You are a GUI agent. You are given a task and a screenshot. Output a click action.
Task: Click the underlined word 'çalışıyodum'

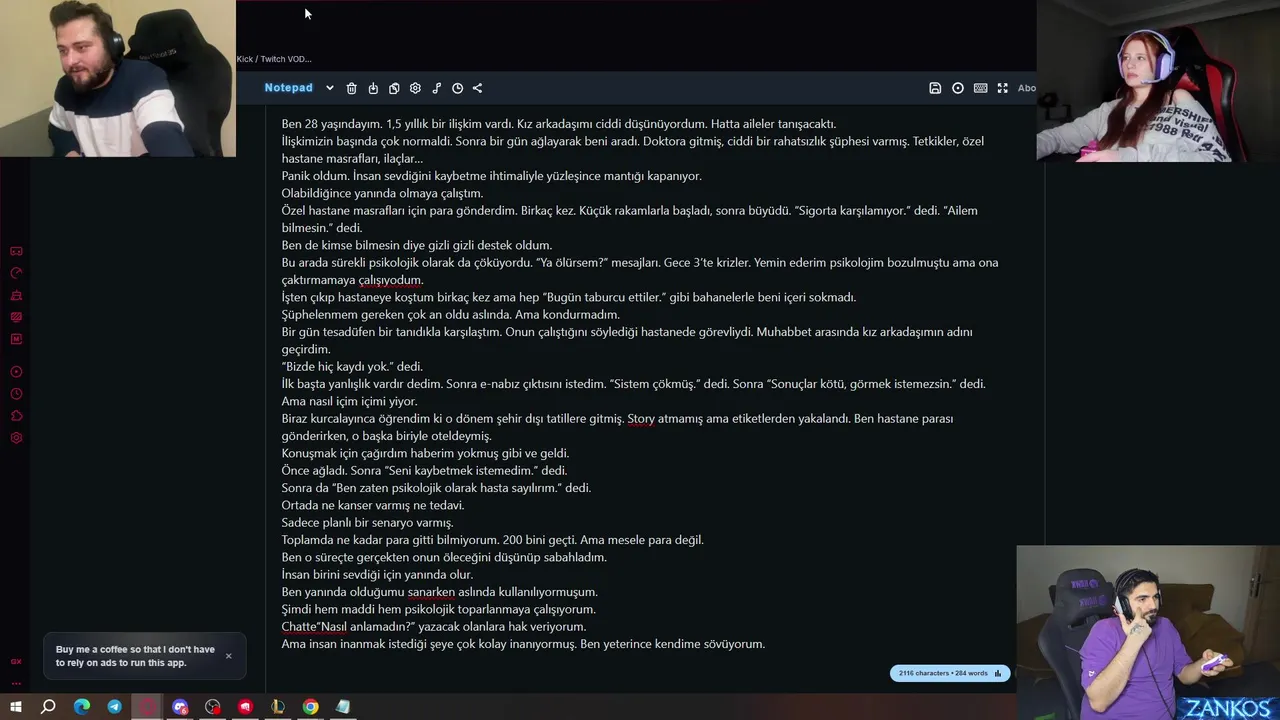(x=390, y=280)
